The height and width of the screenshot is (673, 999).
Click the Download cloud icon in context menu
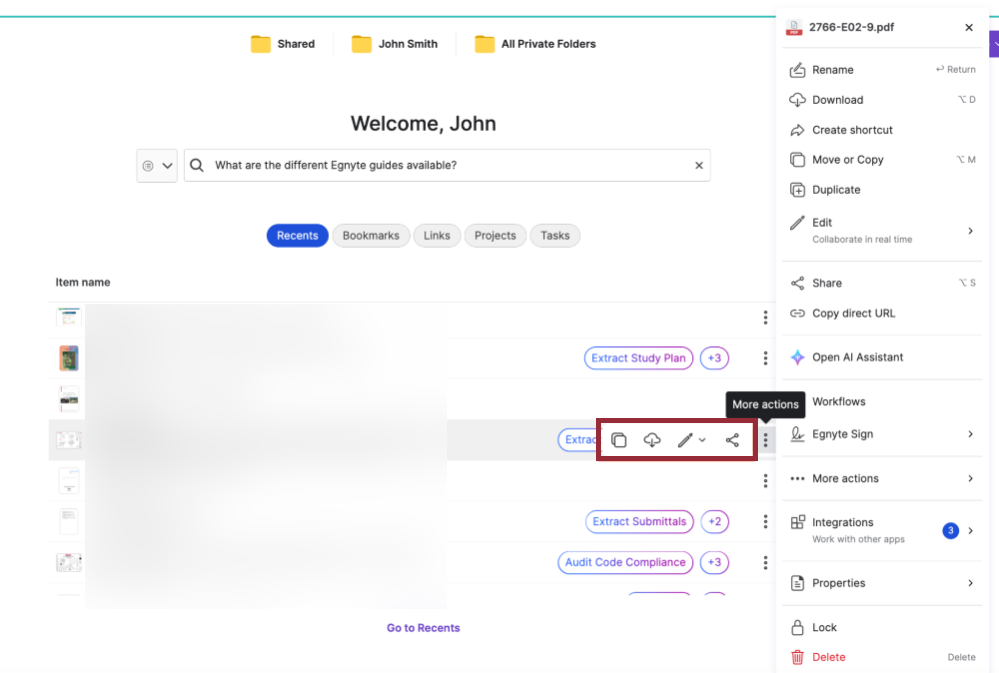[x=797, y=99]
